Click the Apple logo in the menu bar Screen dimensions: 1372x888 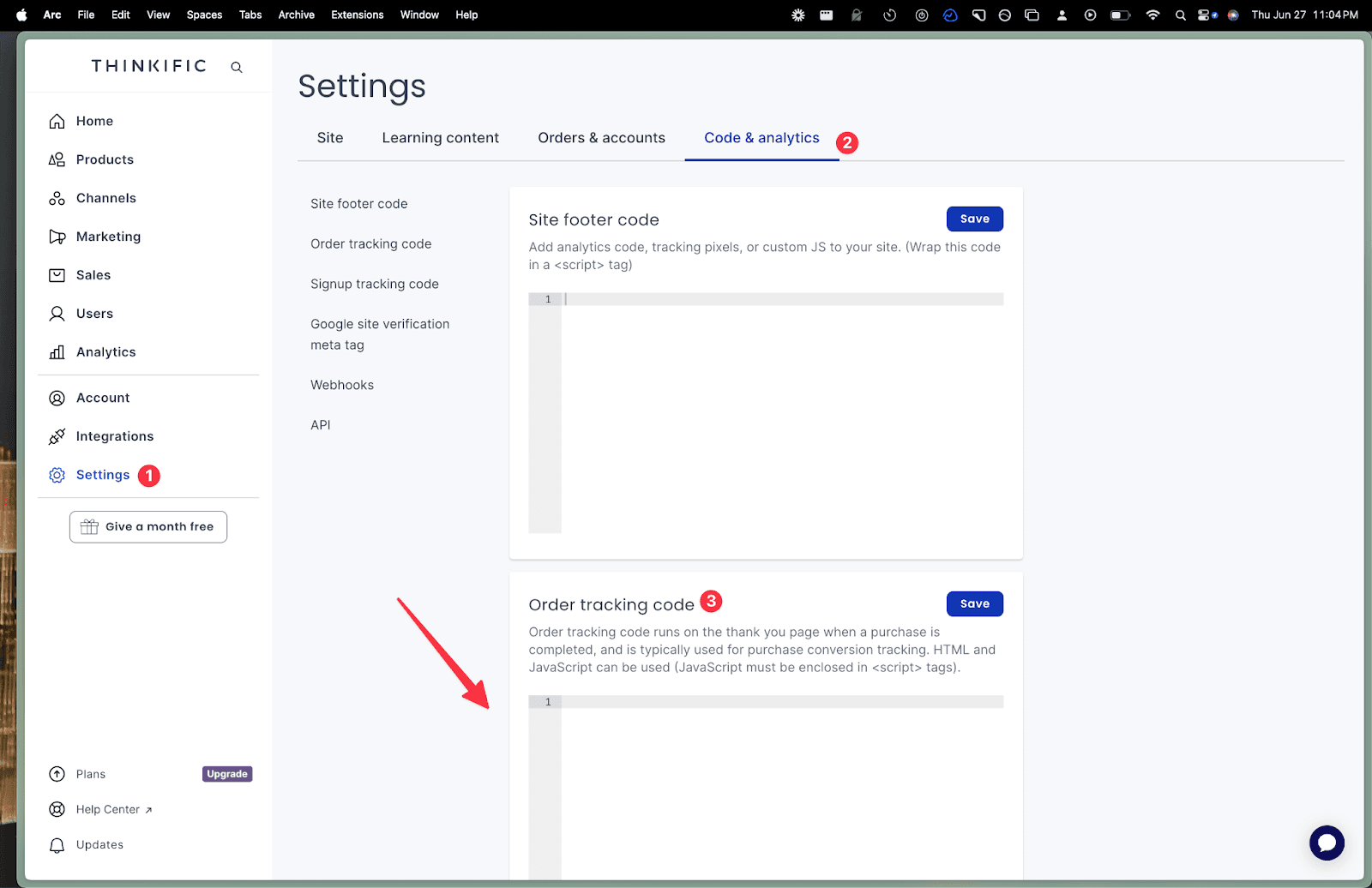pyautogui.click(x=21, y=15)
